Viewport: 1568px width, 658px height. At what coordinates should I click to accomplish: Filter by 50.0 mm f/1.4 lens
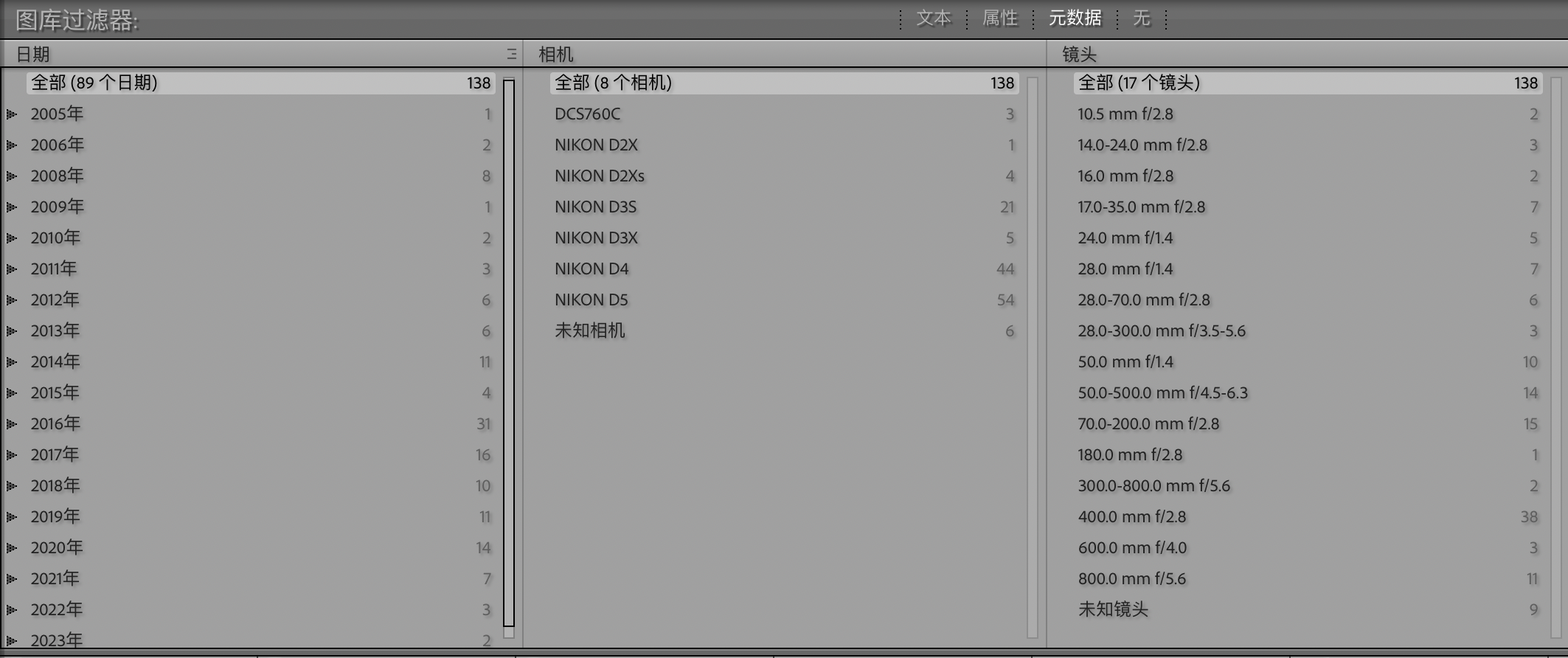[1308, 361]
